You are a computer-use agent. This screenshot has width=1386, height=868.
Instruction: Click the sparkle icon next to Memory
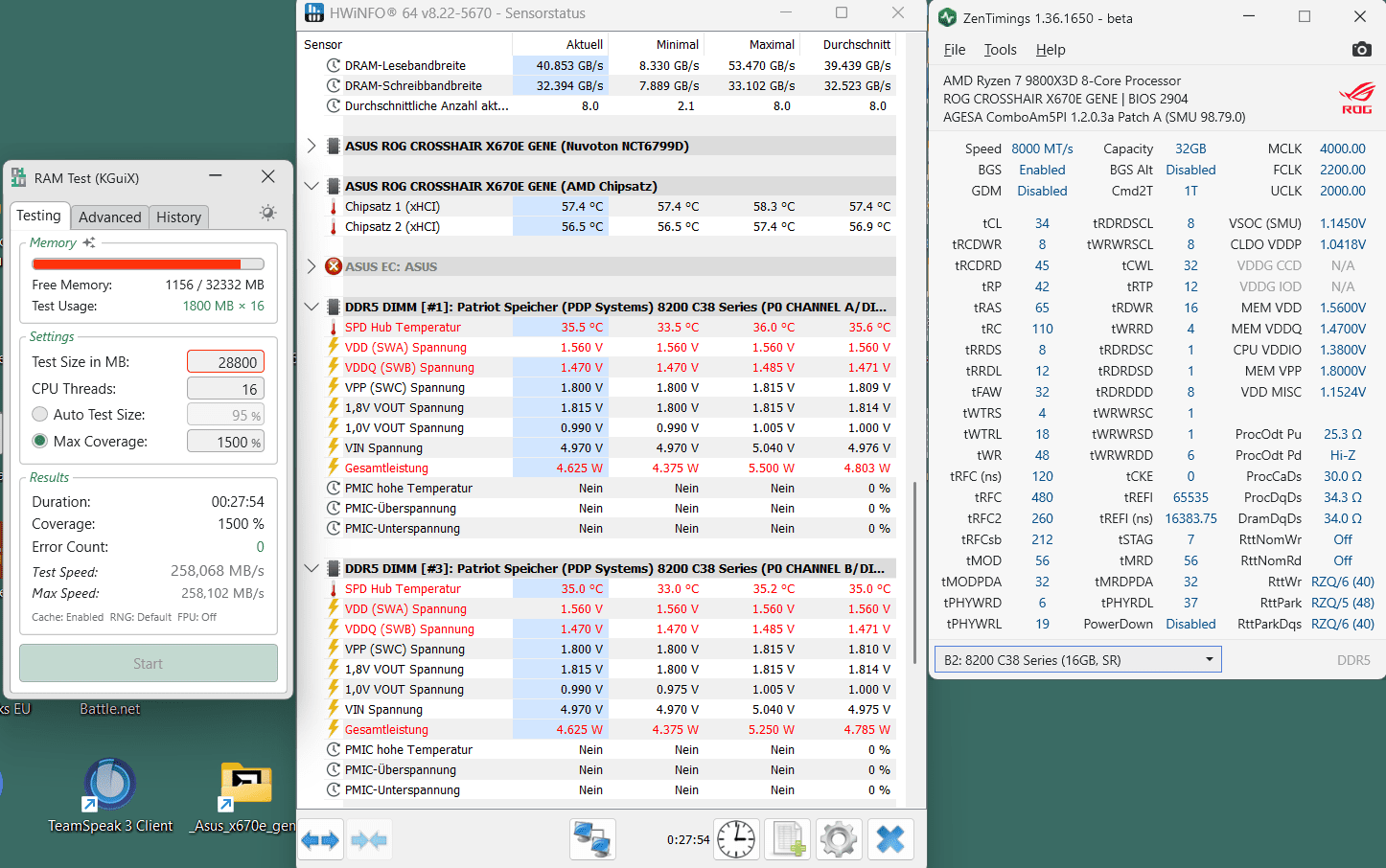[x=89, y=242]
